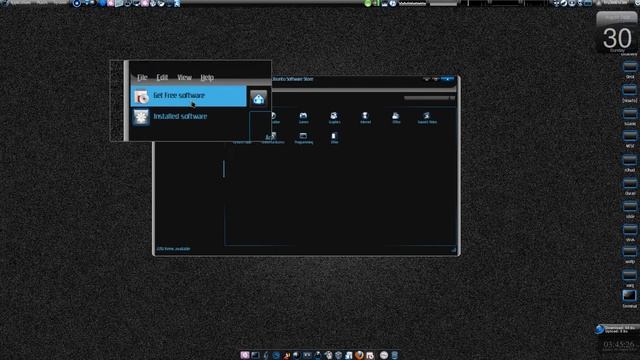Click the Software Store window title
The image size is (640, 360).
293,79
